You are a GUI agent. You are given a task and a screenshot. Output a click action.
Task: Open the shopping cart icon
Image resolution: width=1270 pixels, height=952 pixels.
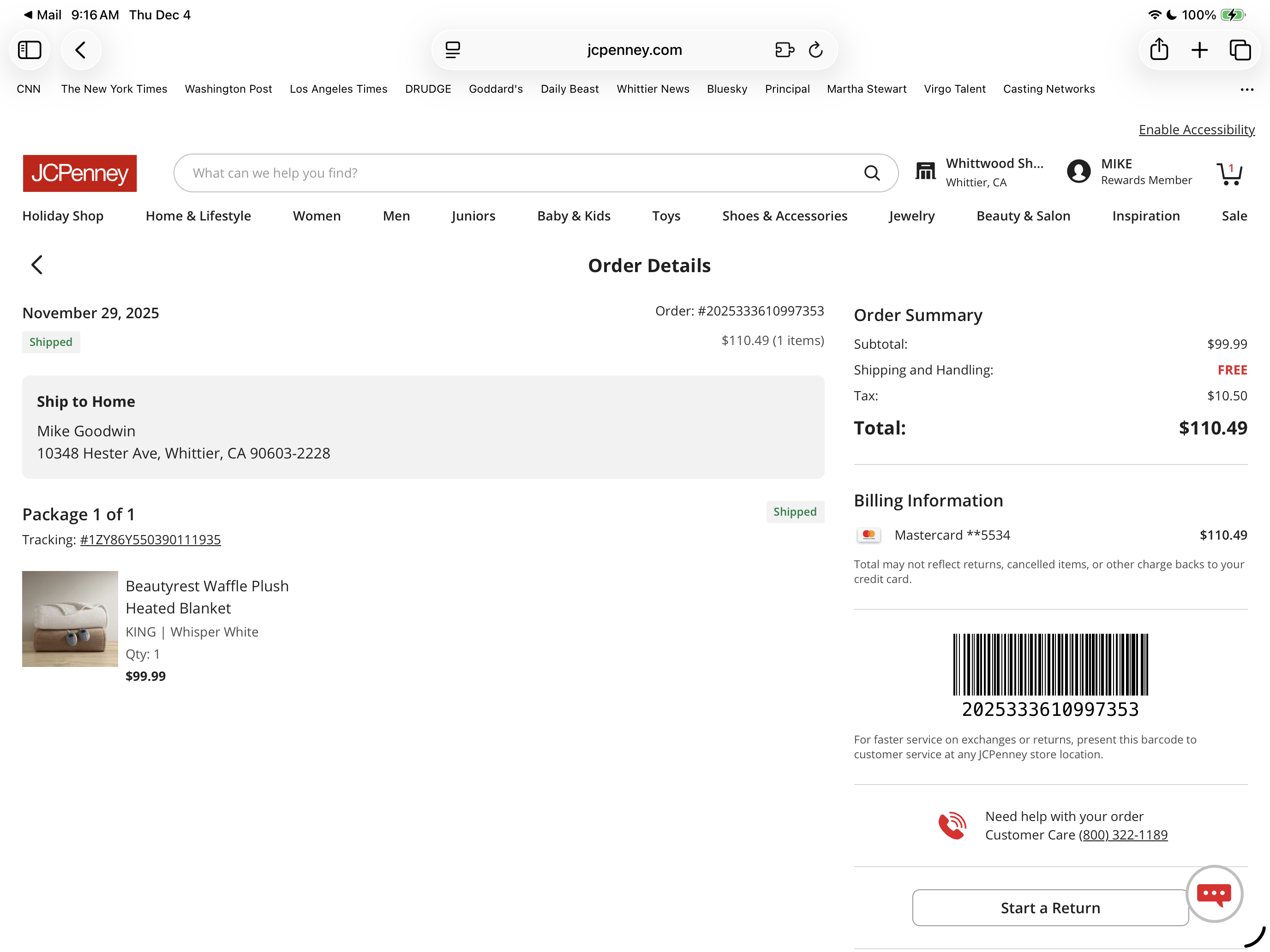(x=1229, y=173)
